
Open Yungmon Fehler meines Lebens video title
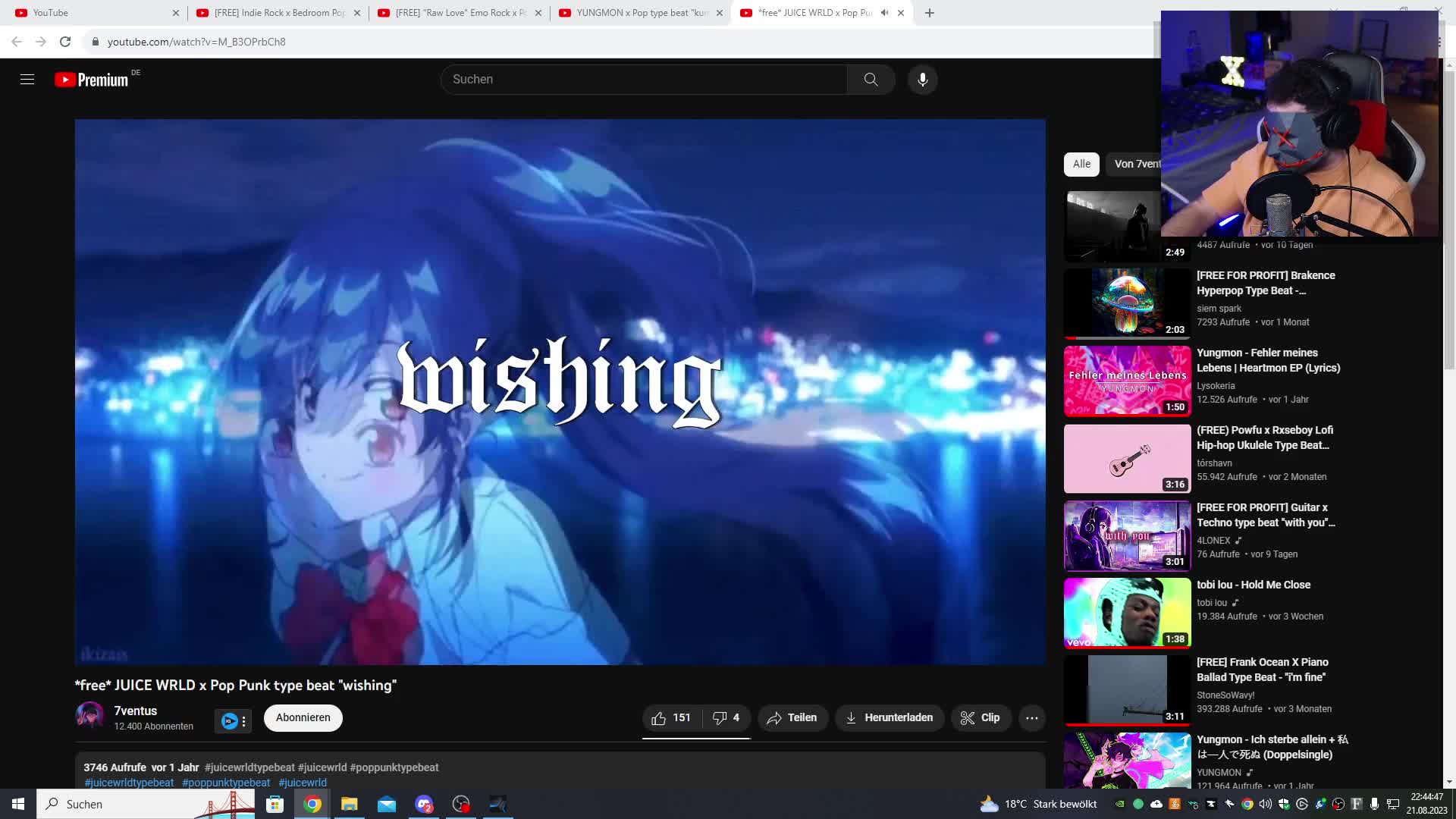point(1268,360)
